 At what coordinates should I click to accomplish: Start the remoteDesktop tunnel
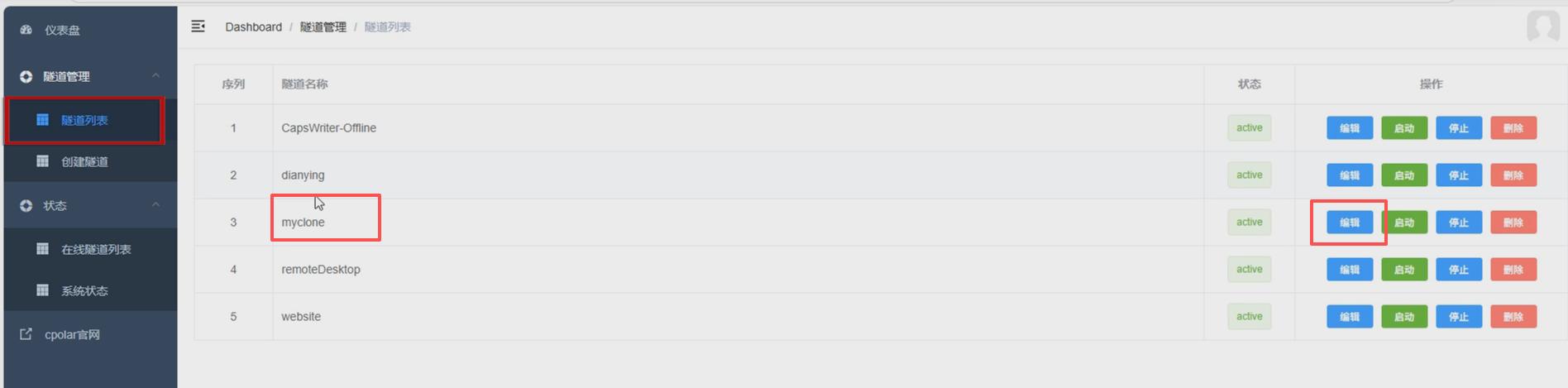coord(1404,270)
